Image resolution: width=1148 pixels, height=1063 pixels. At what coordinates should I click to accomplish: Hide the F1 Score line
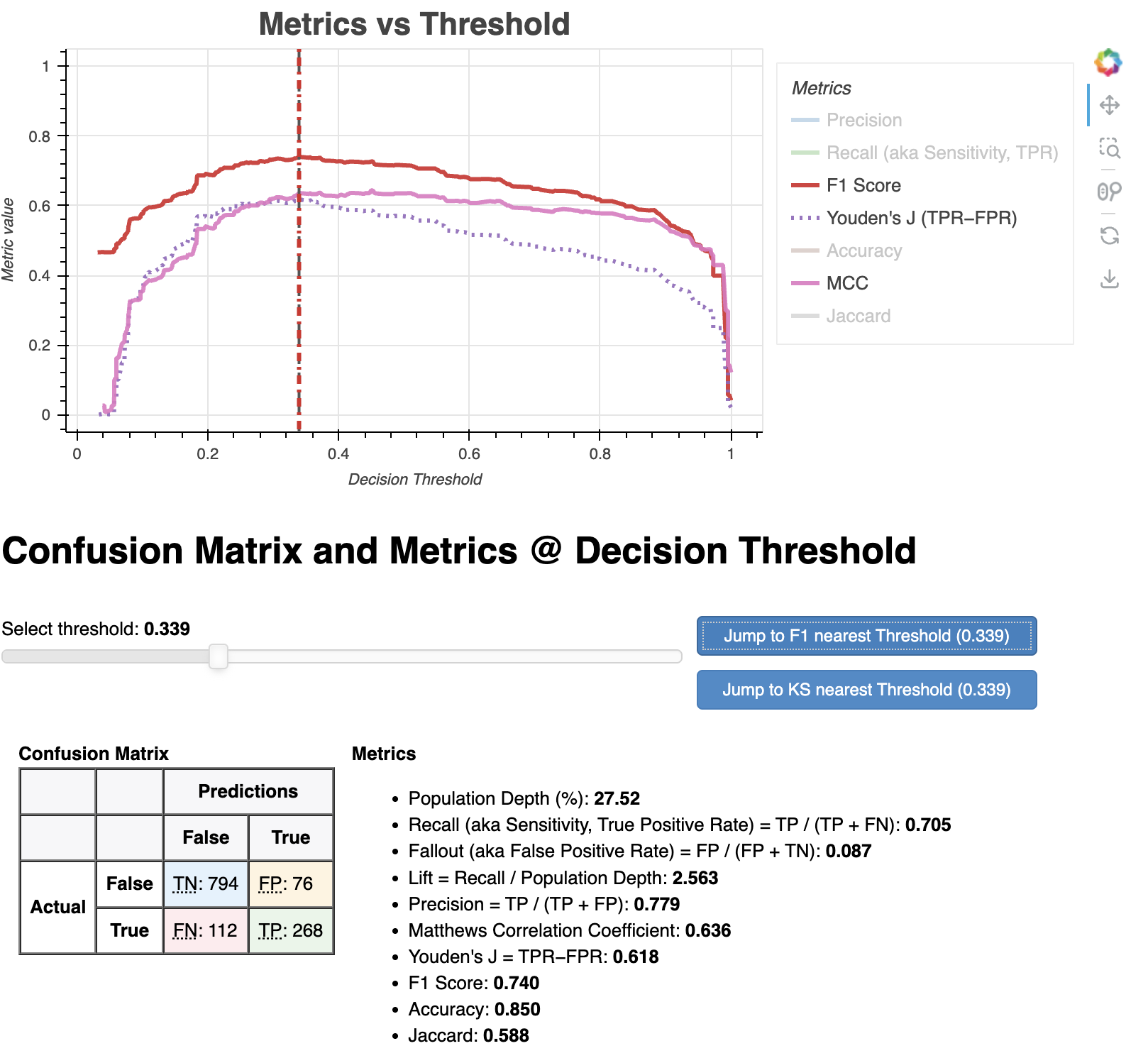[x=863, y=185]
